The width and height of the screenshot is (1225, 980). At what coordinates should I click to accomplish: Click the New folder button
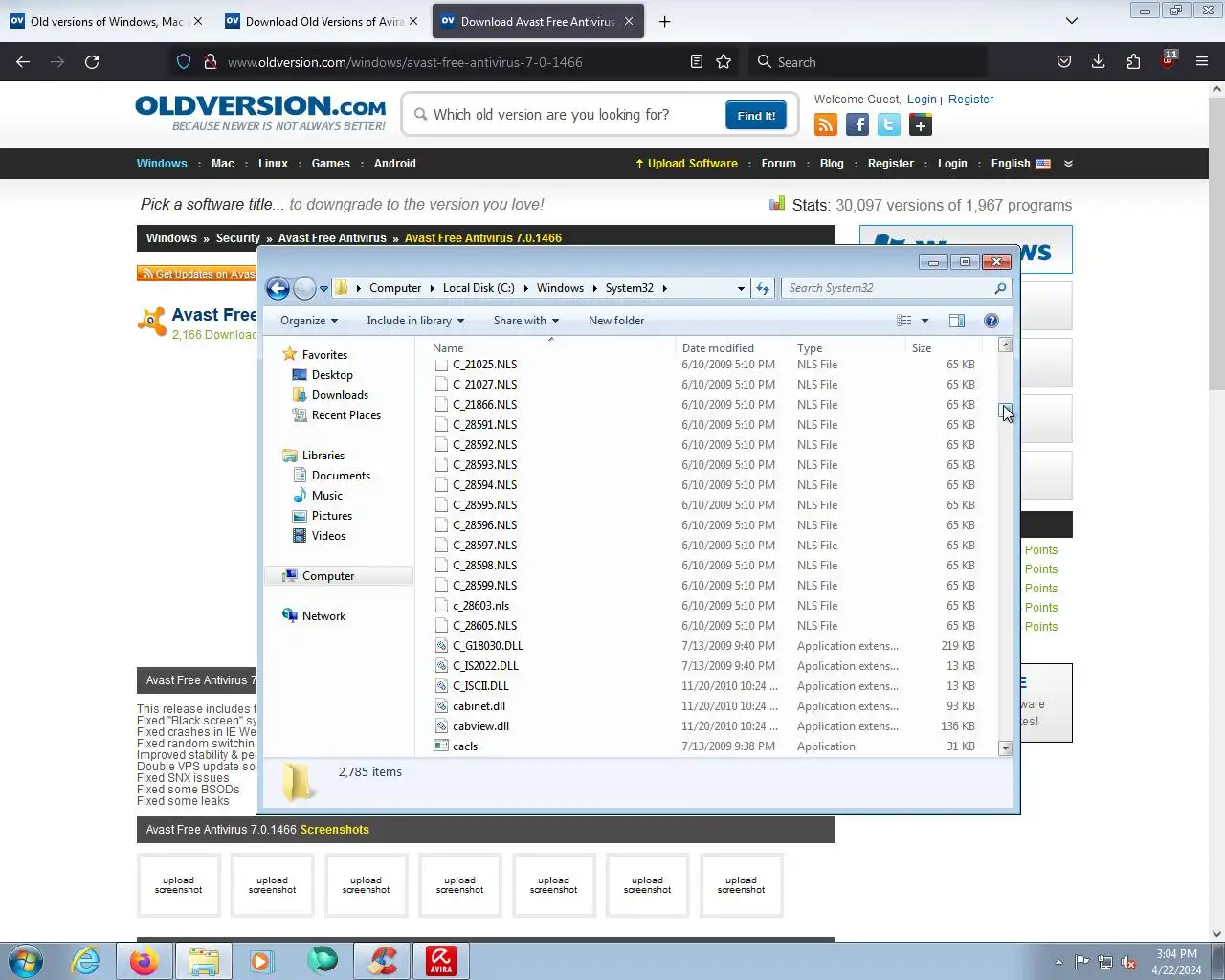pos(616,321)
